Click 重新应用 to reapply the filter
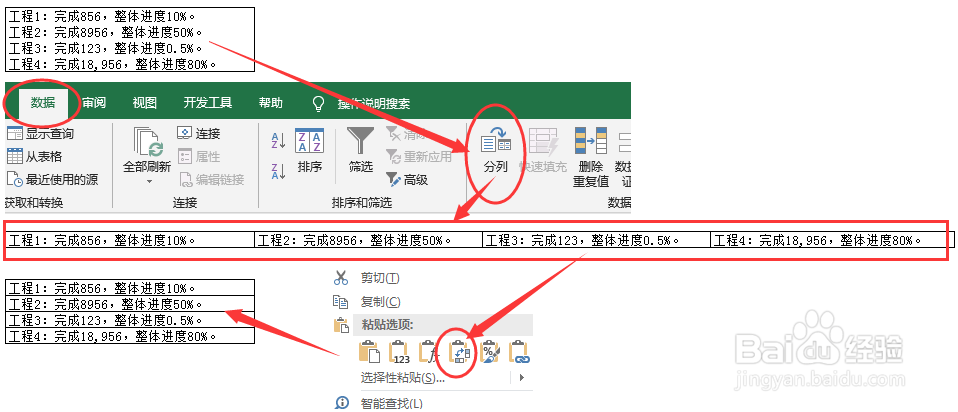The height and width of the screenshot is (412, 958). point(419,156)
